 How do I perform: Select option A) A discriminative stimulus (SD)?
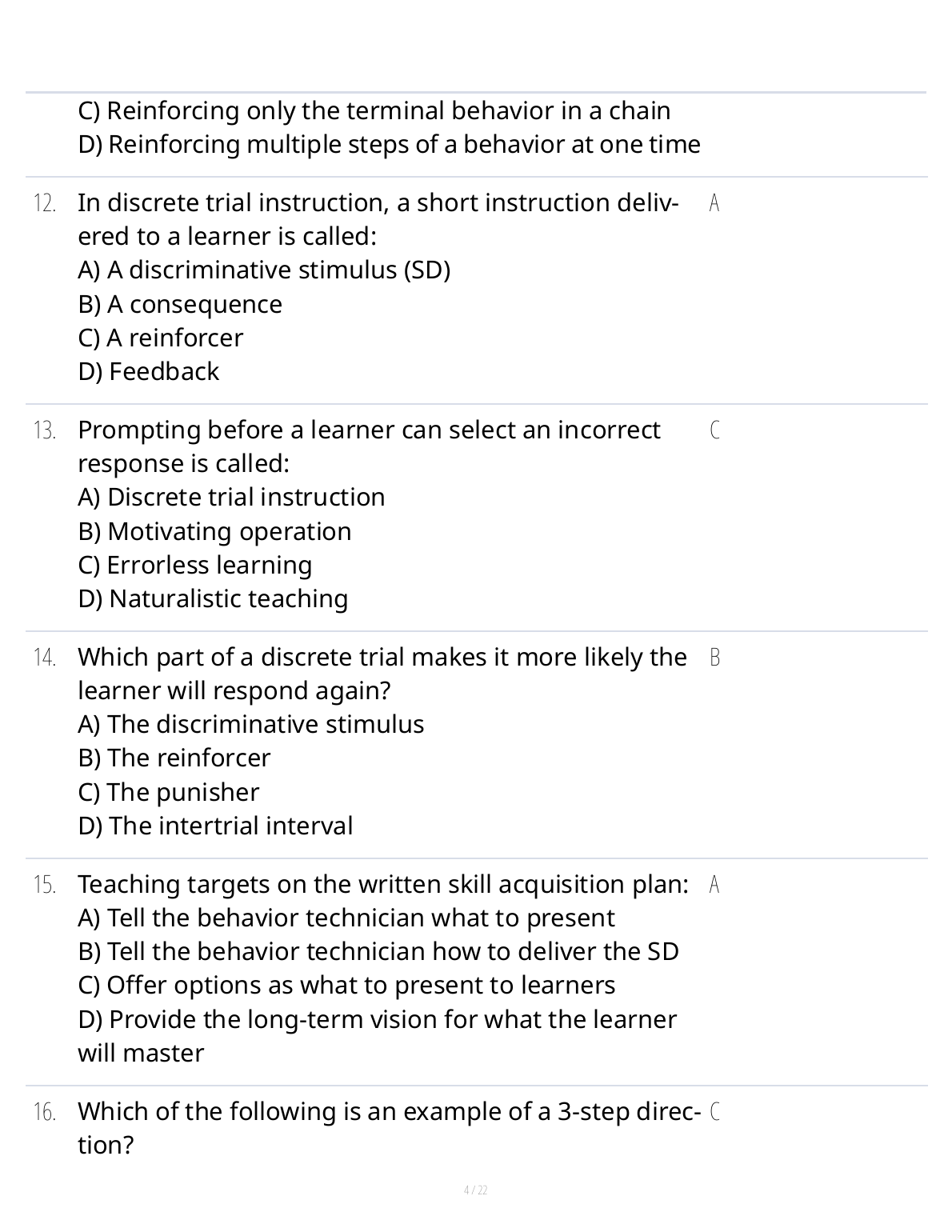tap(264, 270)
